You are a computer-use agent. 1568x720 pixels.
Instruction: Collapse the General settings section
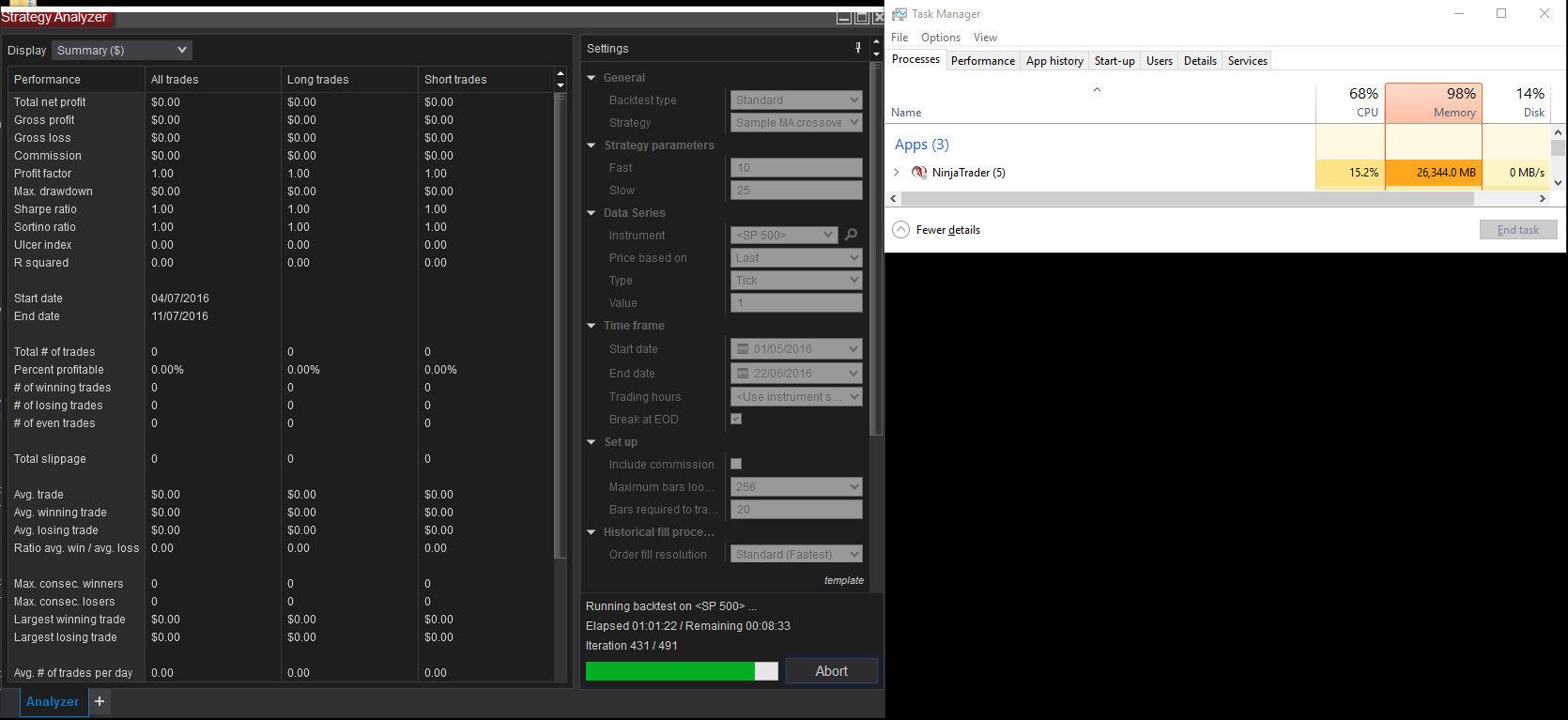pyautogui.click(x=592, y=78)
